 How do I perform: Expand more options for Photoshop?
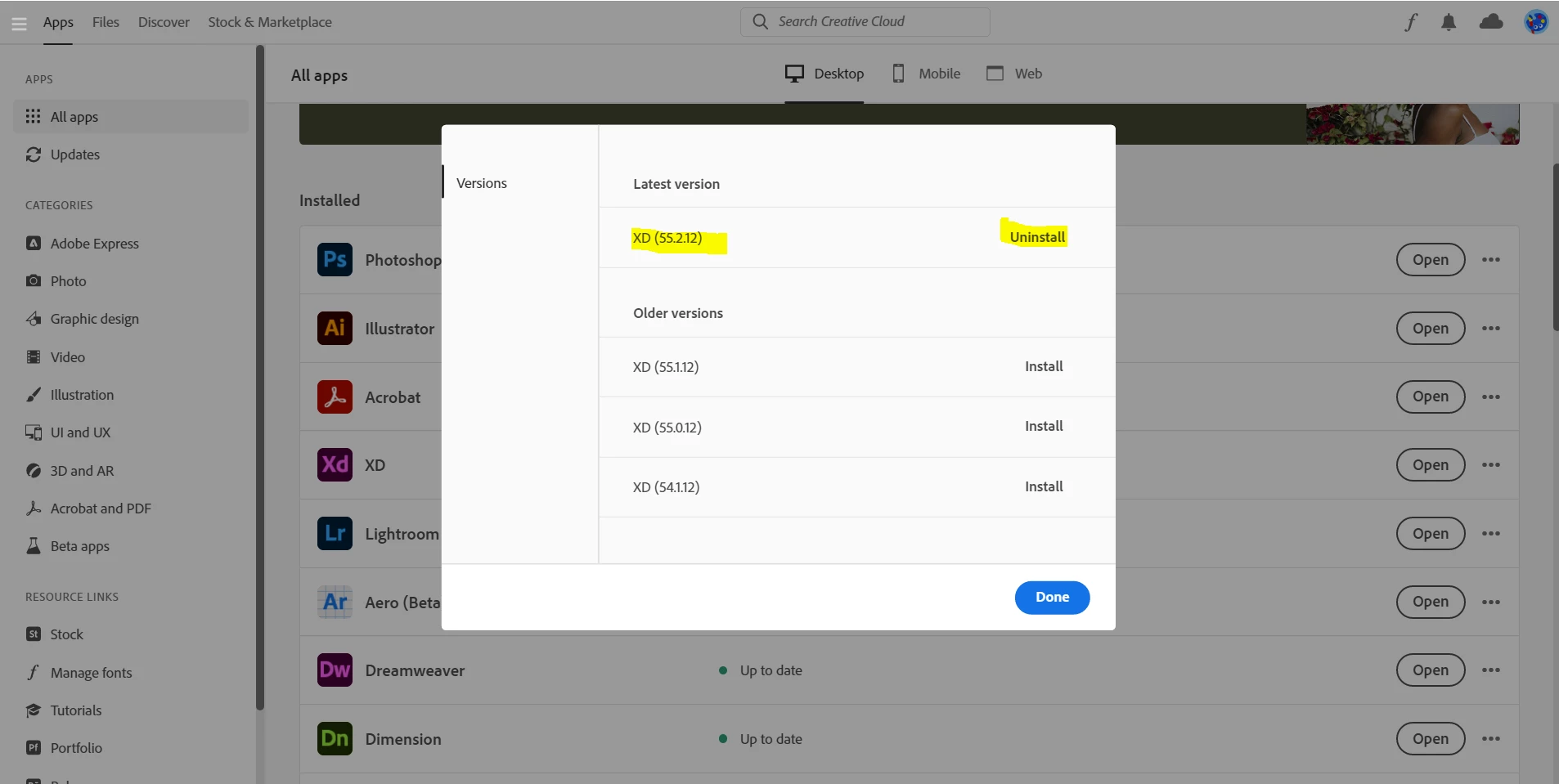tap(1491, 260)
